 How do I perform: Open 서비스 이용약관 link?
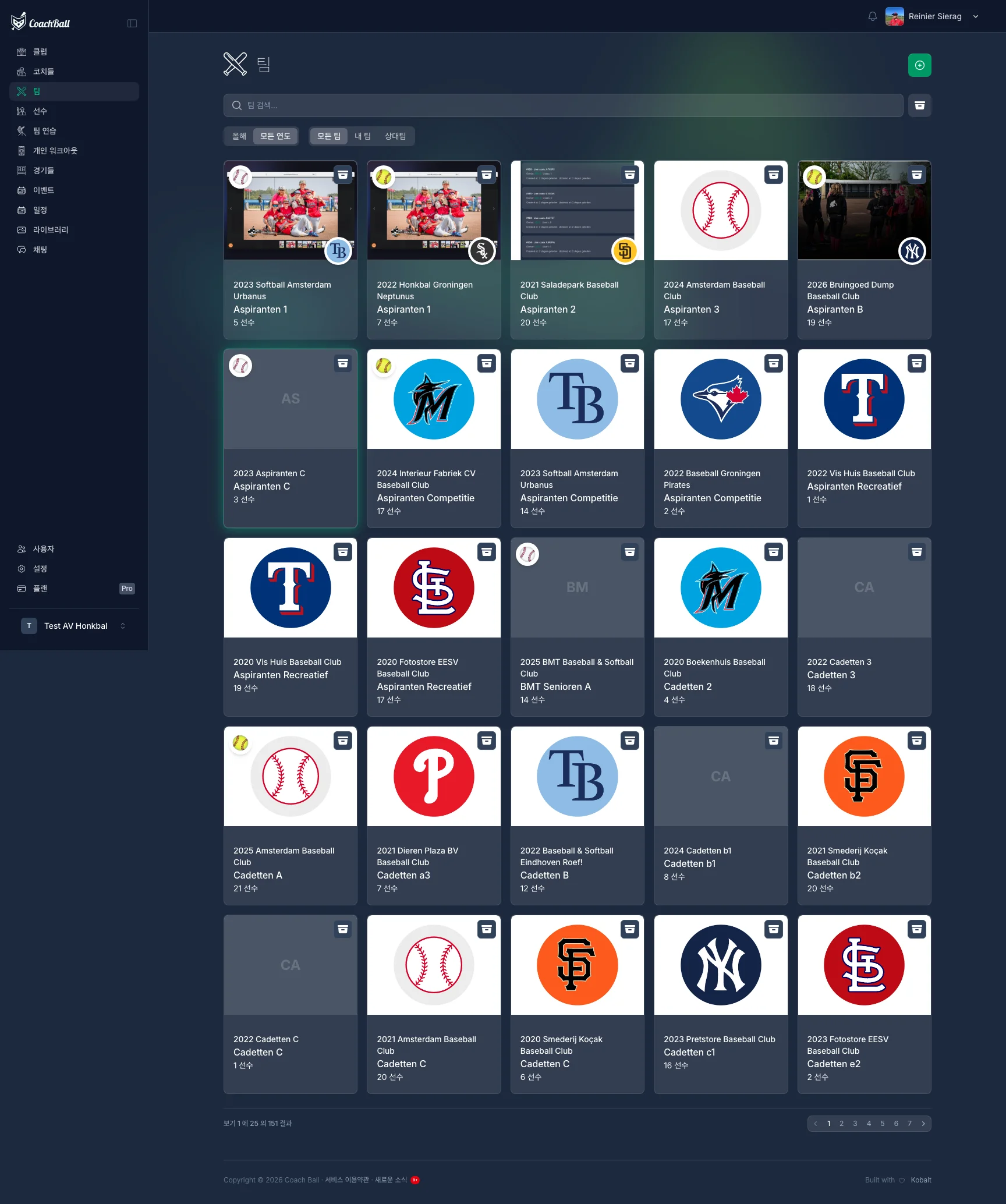click(347, 1180)
